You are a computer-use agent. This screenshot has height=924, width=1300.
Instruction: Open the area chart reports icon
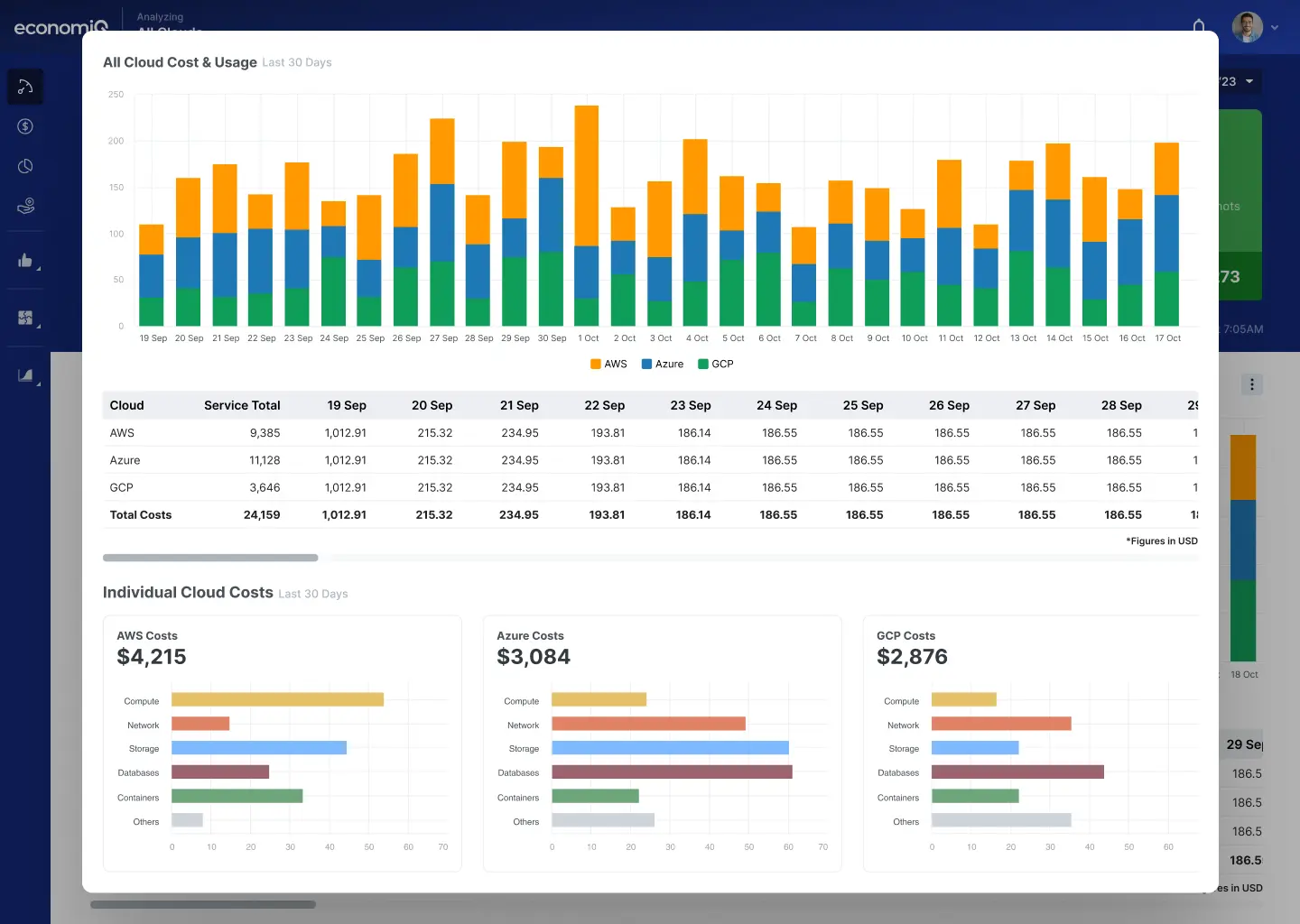25,375
